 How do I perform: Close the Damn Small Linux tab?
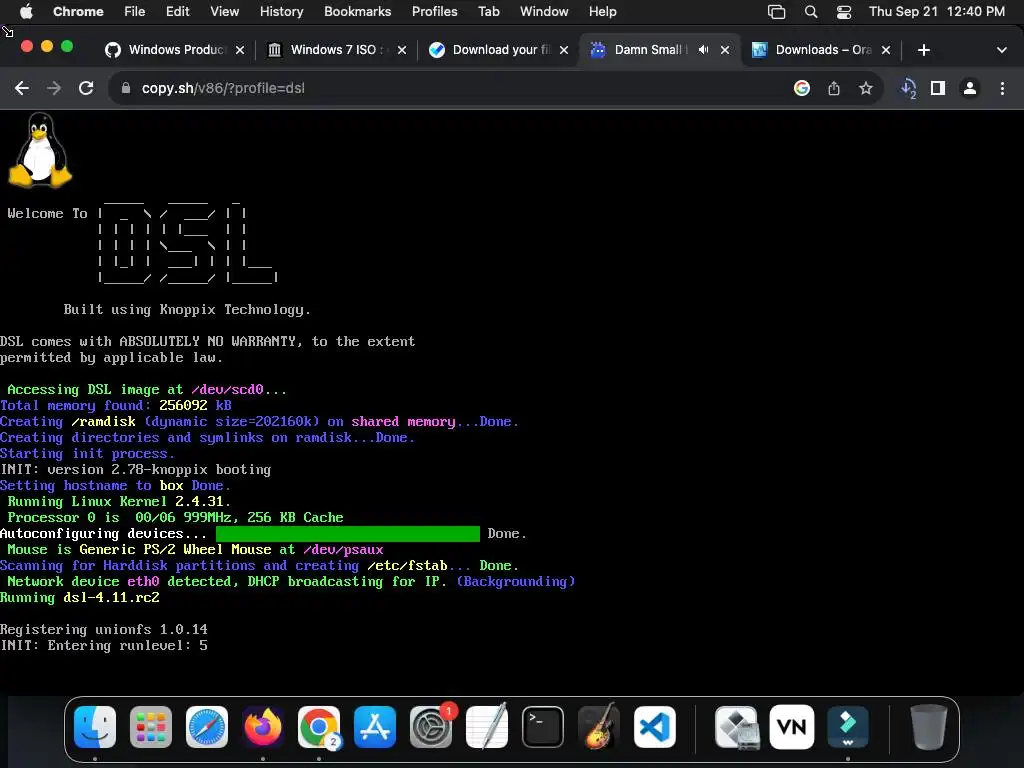(x=724, y=50)
